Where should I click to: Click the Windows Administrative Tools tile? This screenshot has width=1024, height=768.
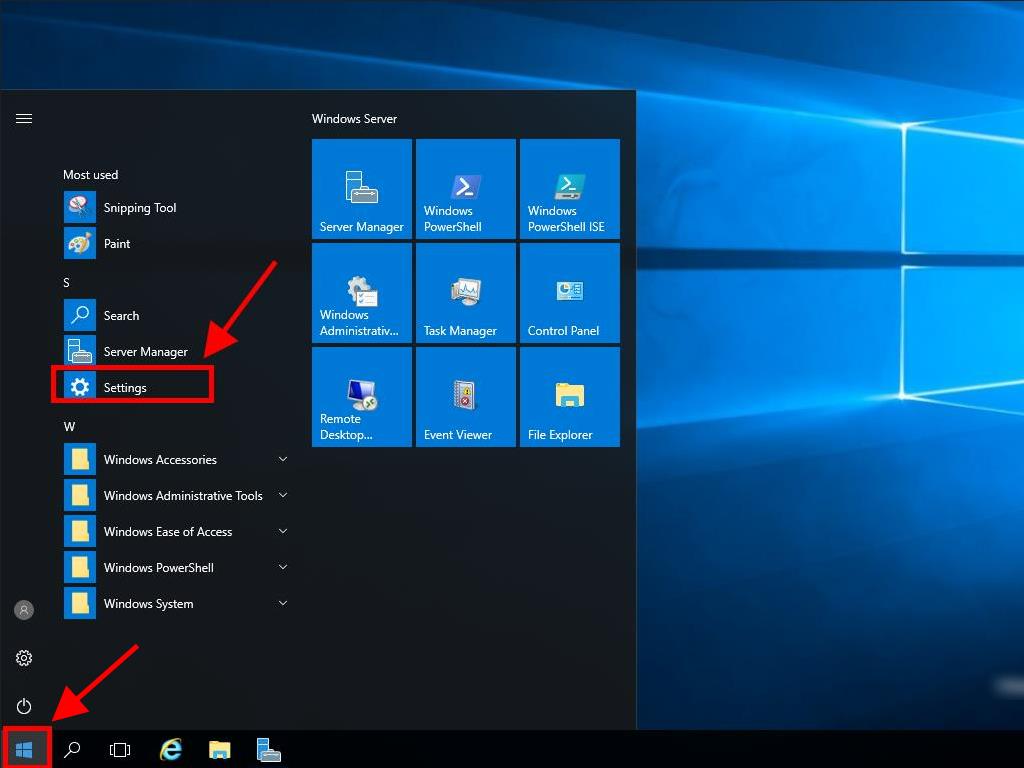(x=362, y=293)
